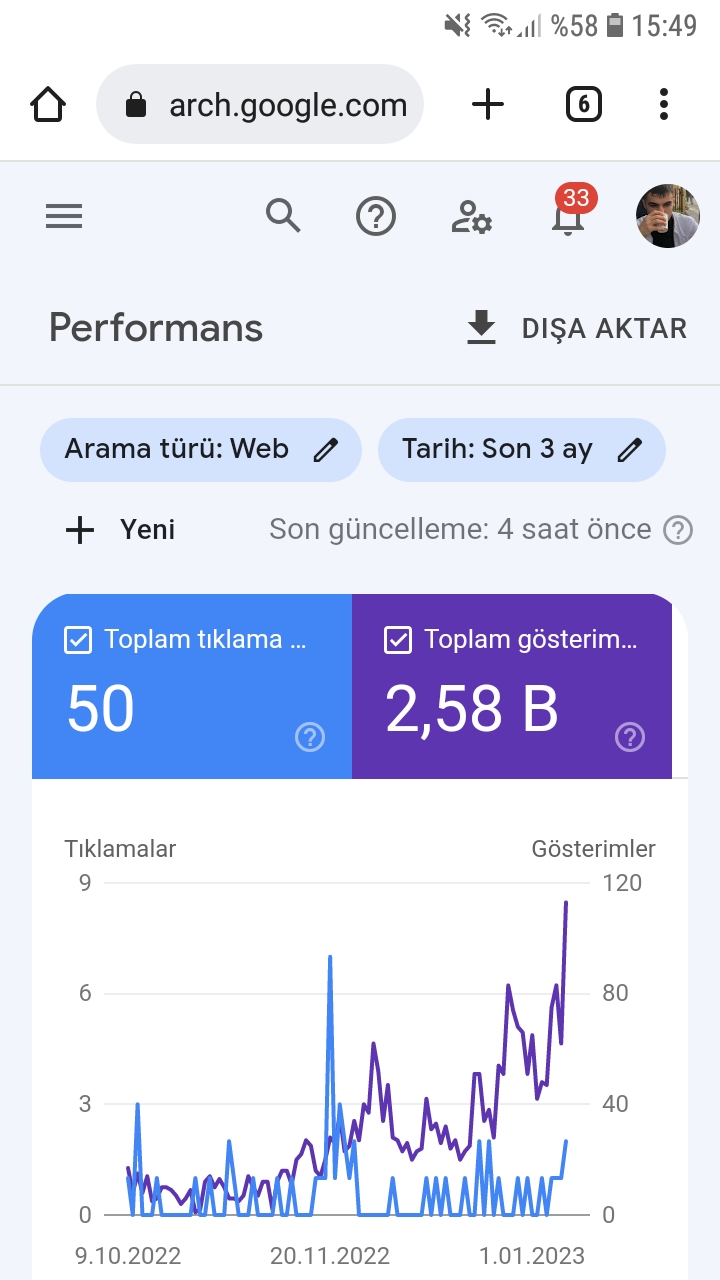Viewport: 720px width, 1280px height.
Task: Show open tabs switcher showing 6
Action: click(584, 104)
